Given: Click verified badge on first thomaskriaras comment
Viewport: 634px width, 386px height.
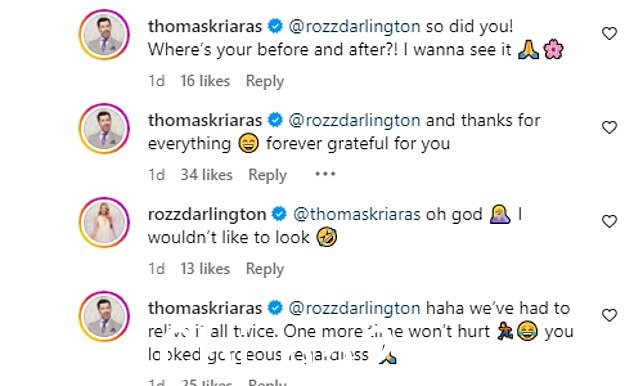Looking at the screenshot, I should point(275,26).
